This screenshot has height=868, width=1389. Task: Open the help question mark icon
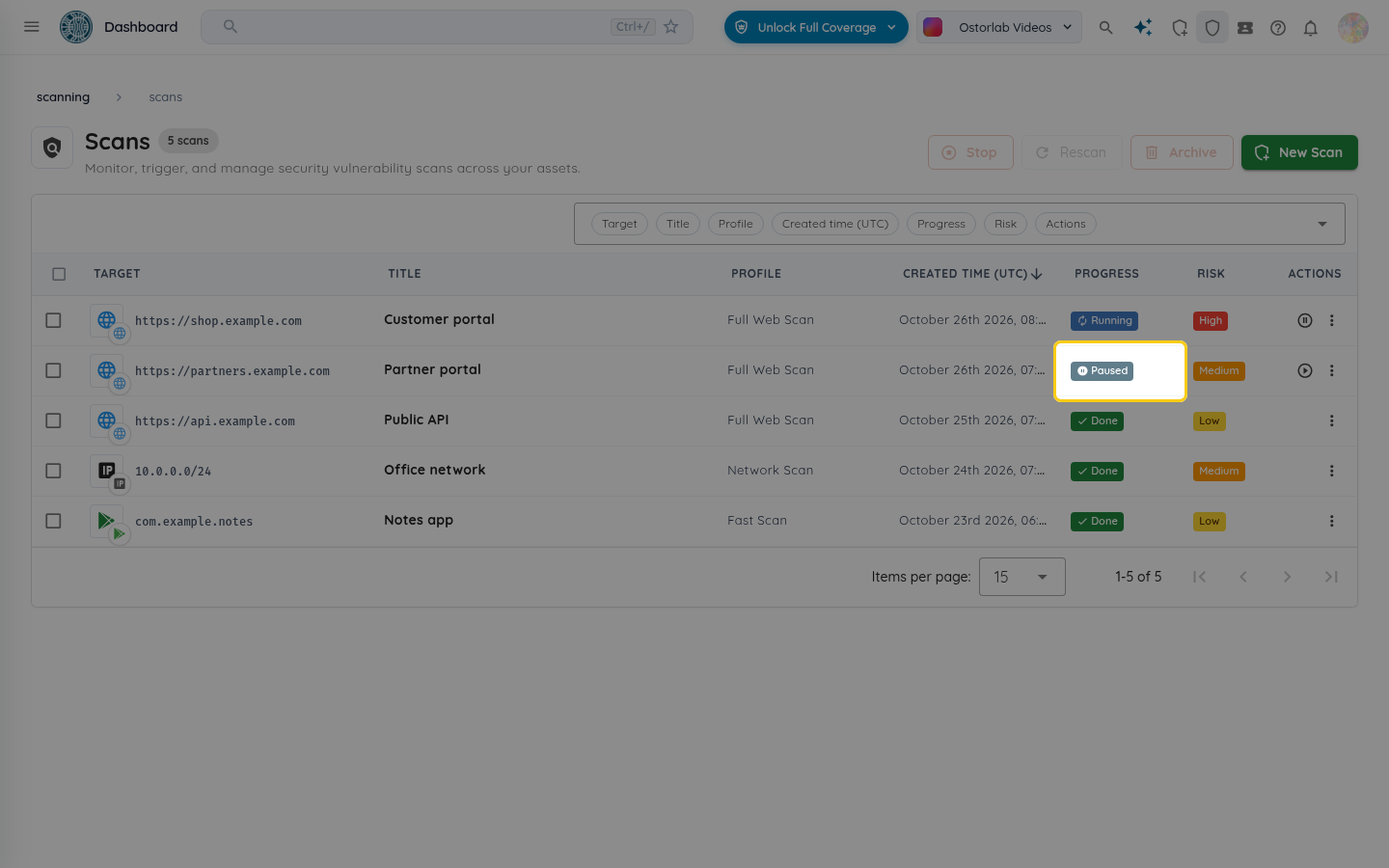point(1278,27)
